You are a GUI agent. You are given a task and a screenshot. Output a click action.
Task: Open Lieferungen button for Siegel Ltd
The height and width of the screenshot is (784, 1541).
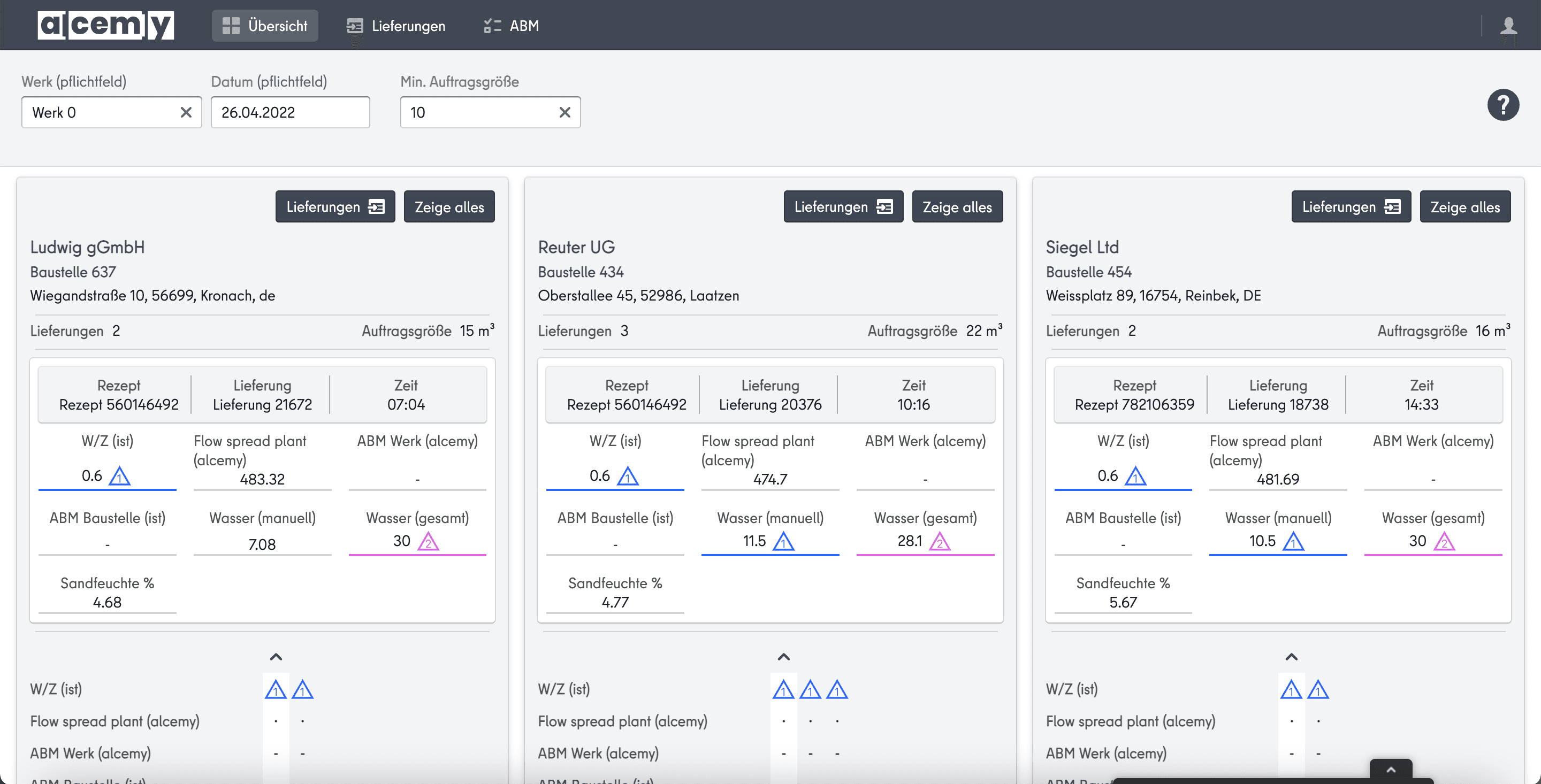coord(1351,207)
